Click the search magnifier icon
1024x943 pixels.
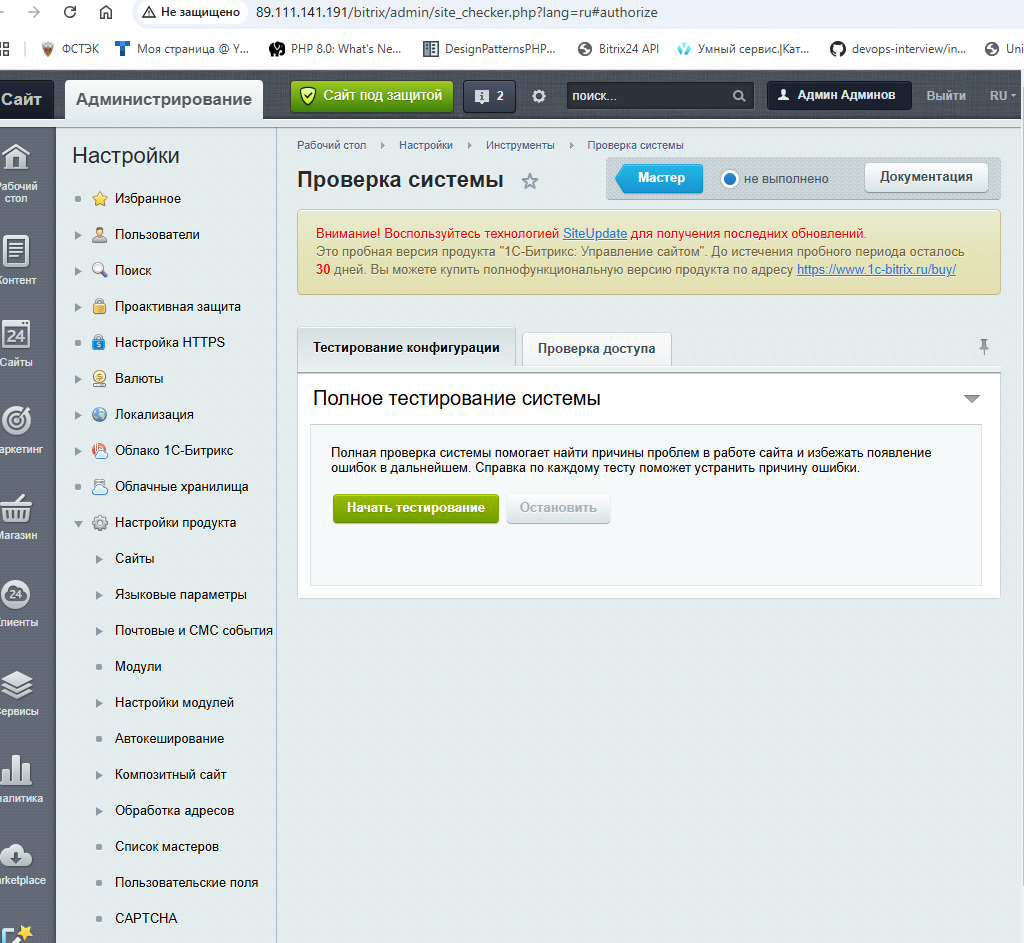pos(739,96)
